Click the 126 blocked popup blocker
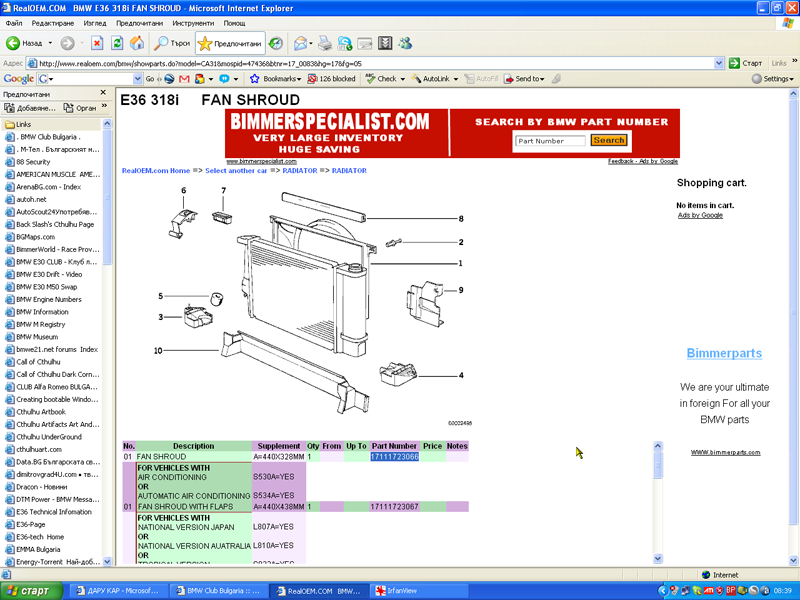 (x=332, y=79)
